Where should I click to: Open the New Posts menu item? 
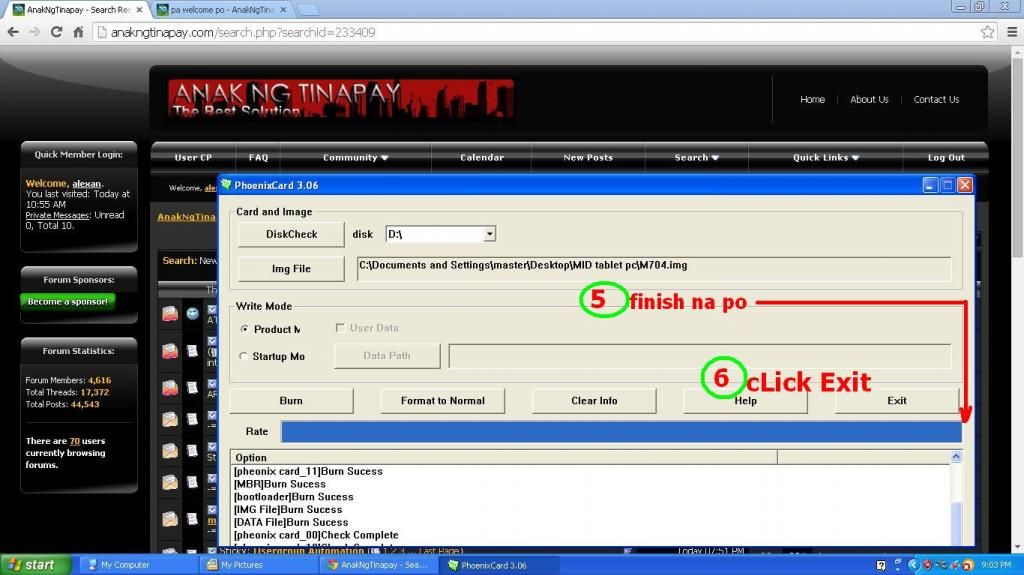tap(587, 157)
